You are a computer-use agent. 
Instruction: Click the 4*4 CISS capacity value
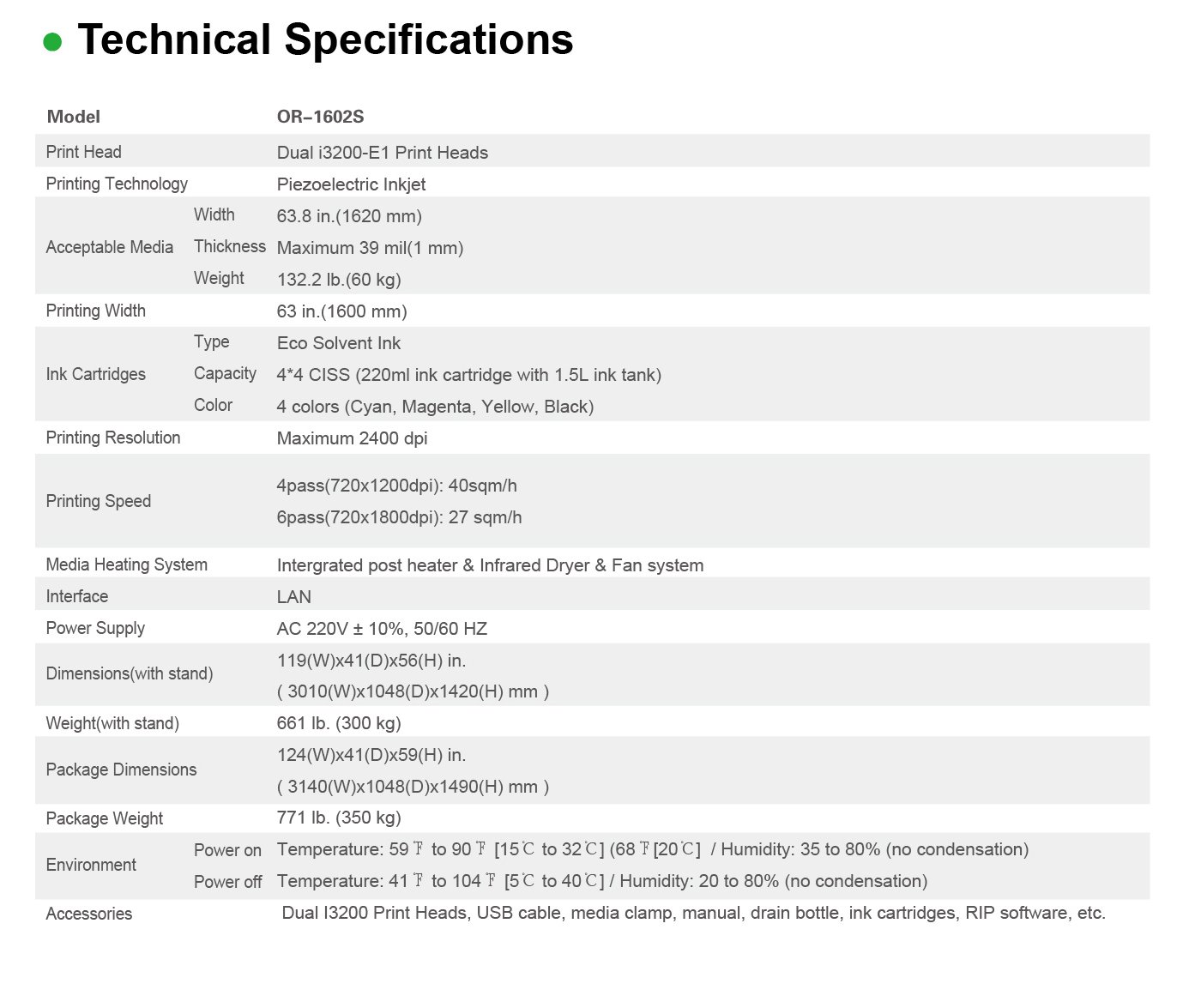tap(468, 375)
